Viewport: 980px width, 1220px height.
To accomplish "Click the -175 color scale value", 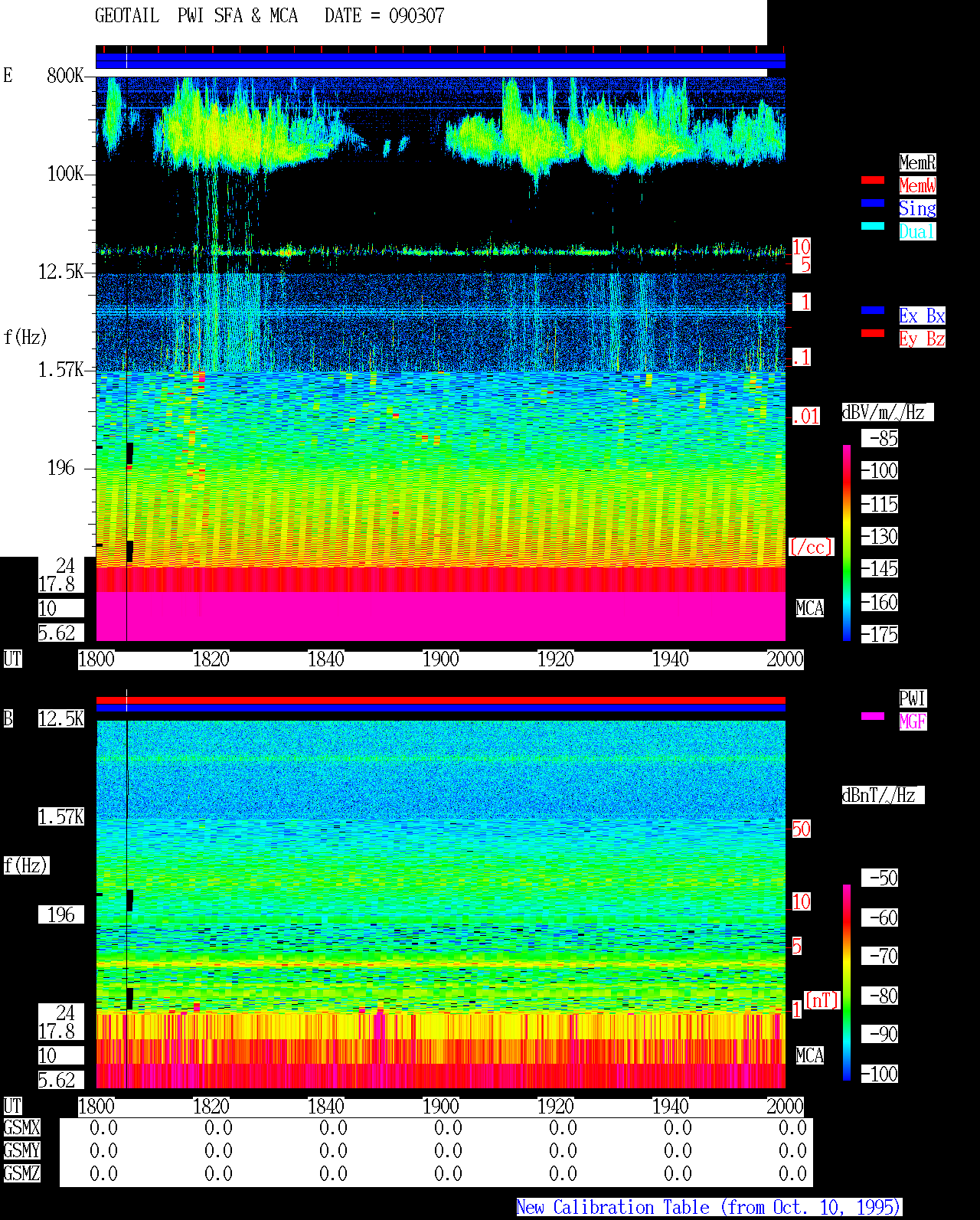I will point(880,634).
